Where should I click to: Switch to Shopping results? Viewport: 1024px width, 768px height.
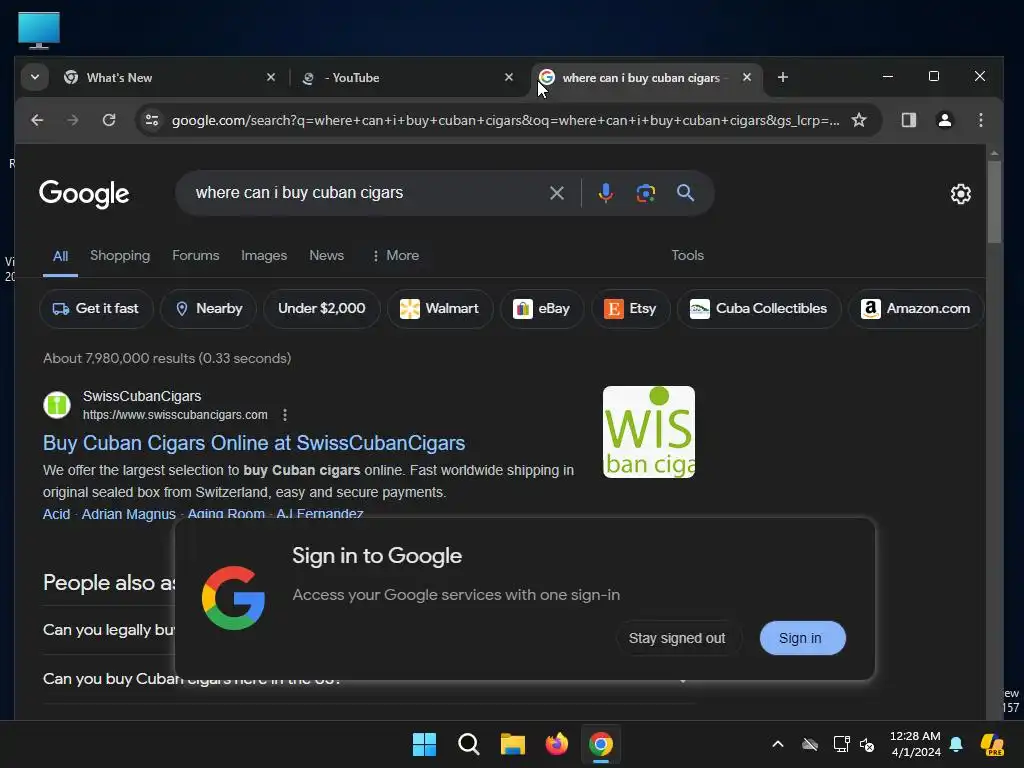pyautogui.click(x=120, y=255)
